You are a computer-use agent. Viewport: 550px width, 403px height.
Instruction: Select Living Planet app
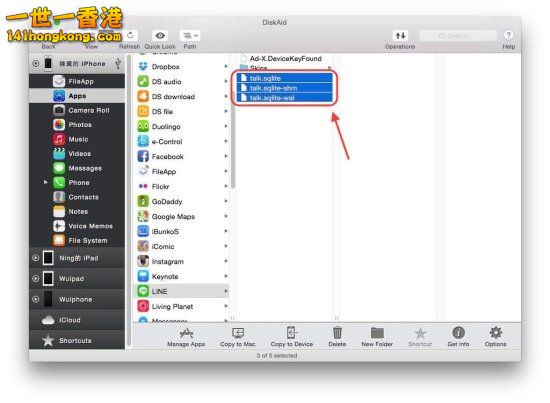[x=182, y=307]
